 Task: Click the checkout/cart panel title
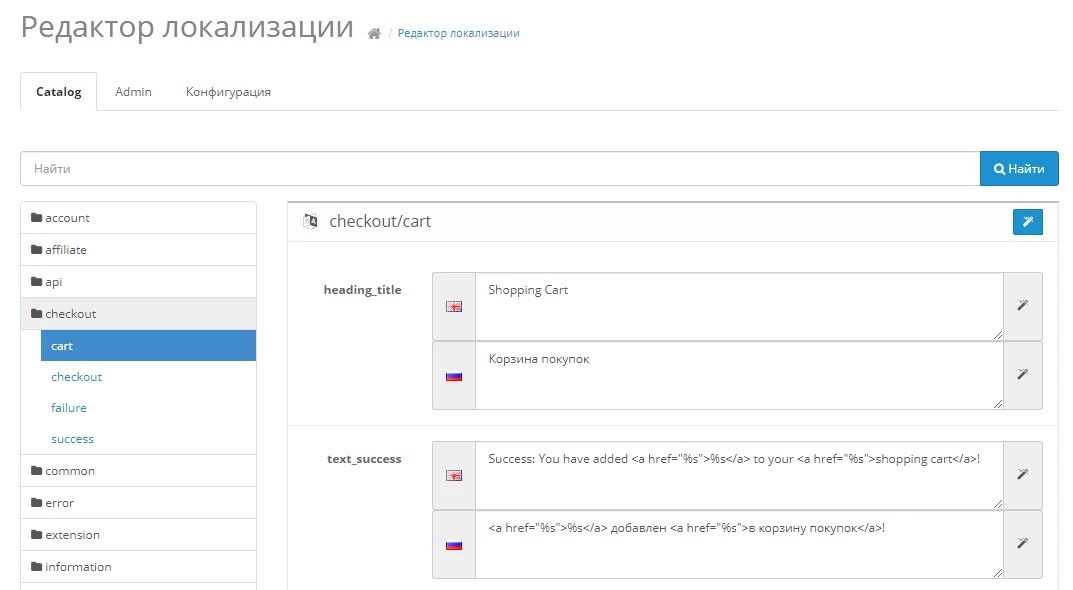click(x=380, y=221)
